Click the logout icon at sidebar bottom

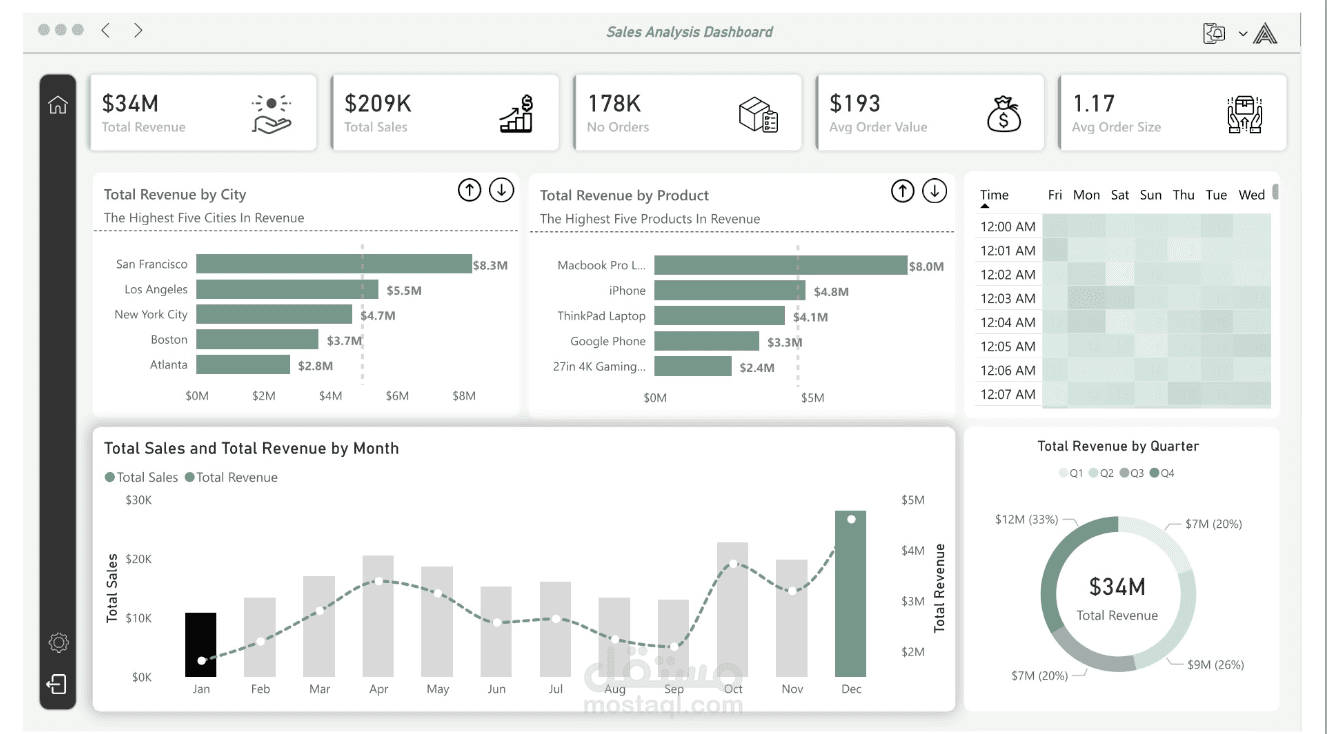pos(57,684)
